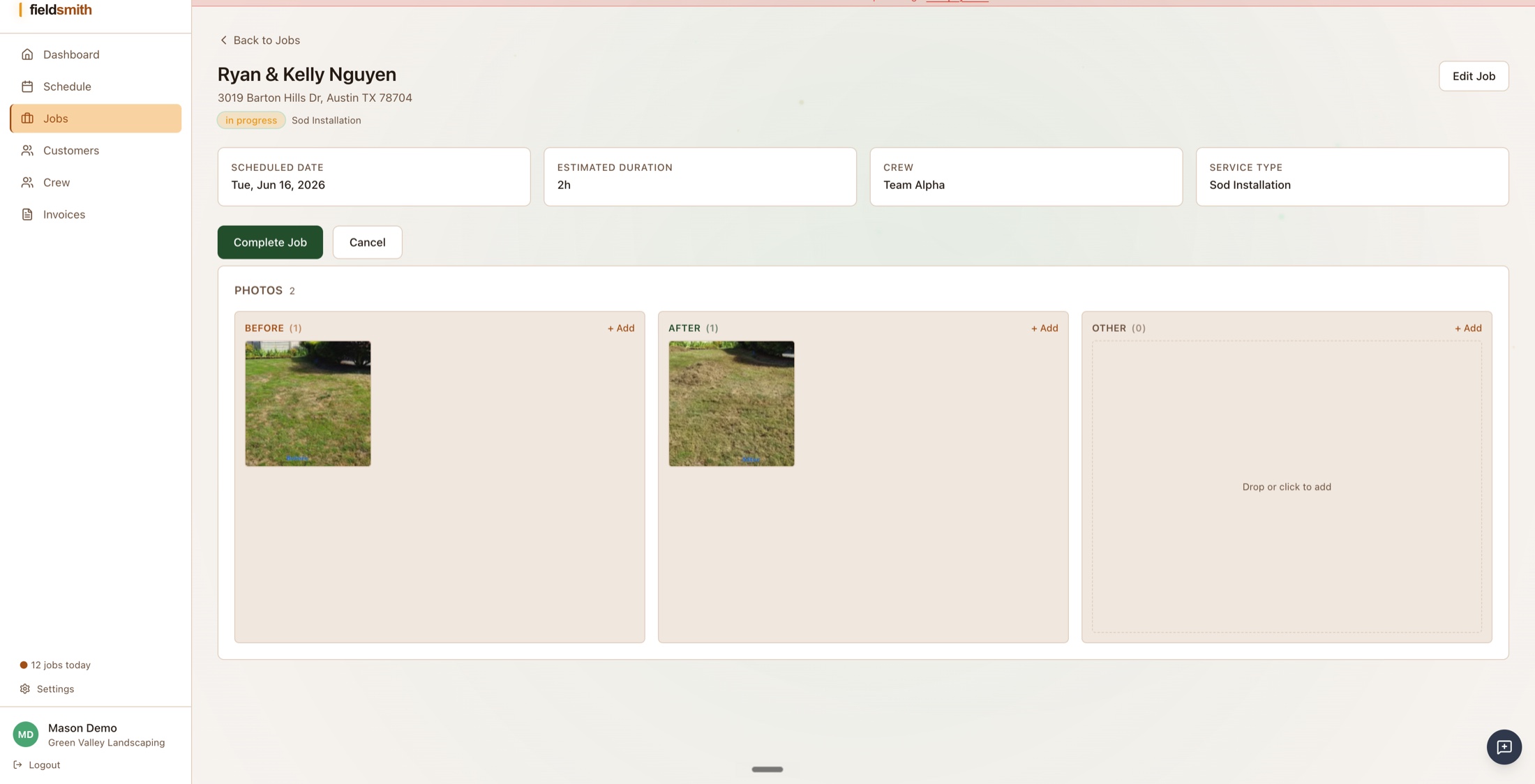Screen dimensions: 1535x784
Task: Click the 3019 Barton Hills Dr address
Action: click(315, 98)
